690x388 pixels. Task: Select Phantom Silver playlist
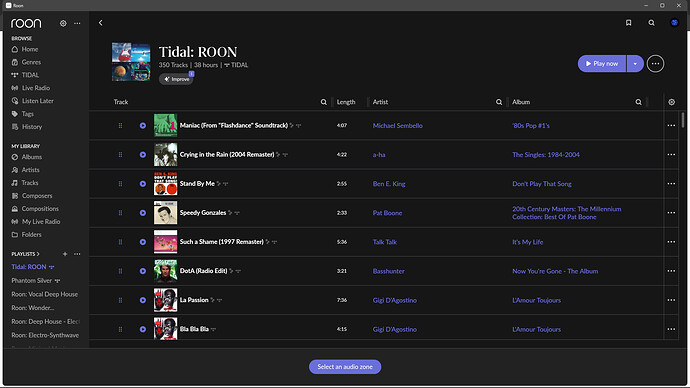click(x=32, y=281)
